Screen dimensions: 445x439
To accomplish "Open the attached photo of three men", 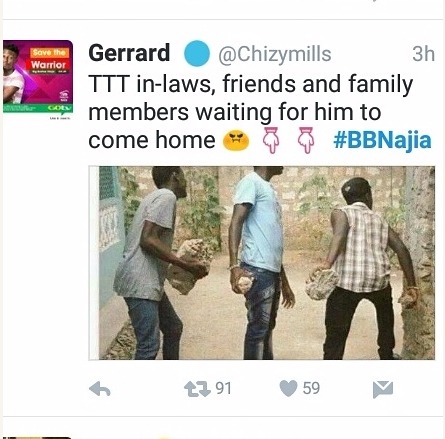I will coord(262,263).
